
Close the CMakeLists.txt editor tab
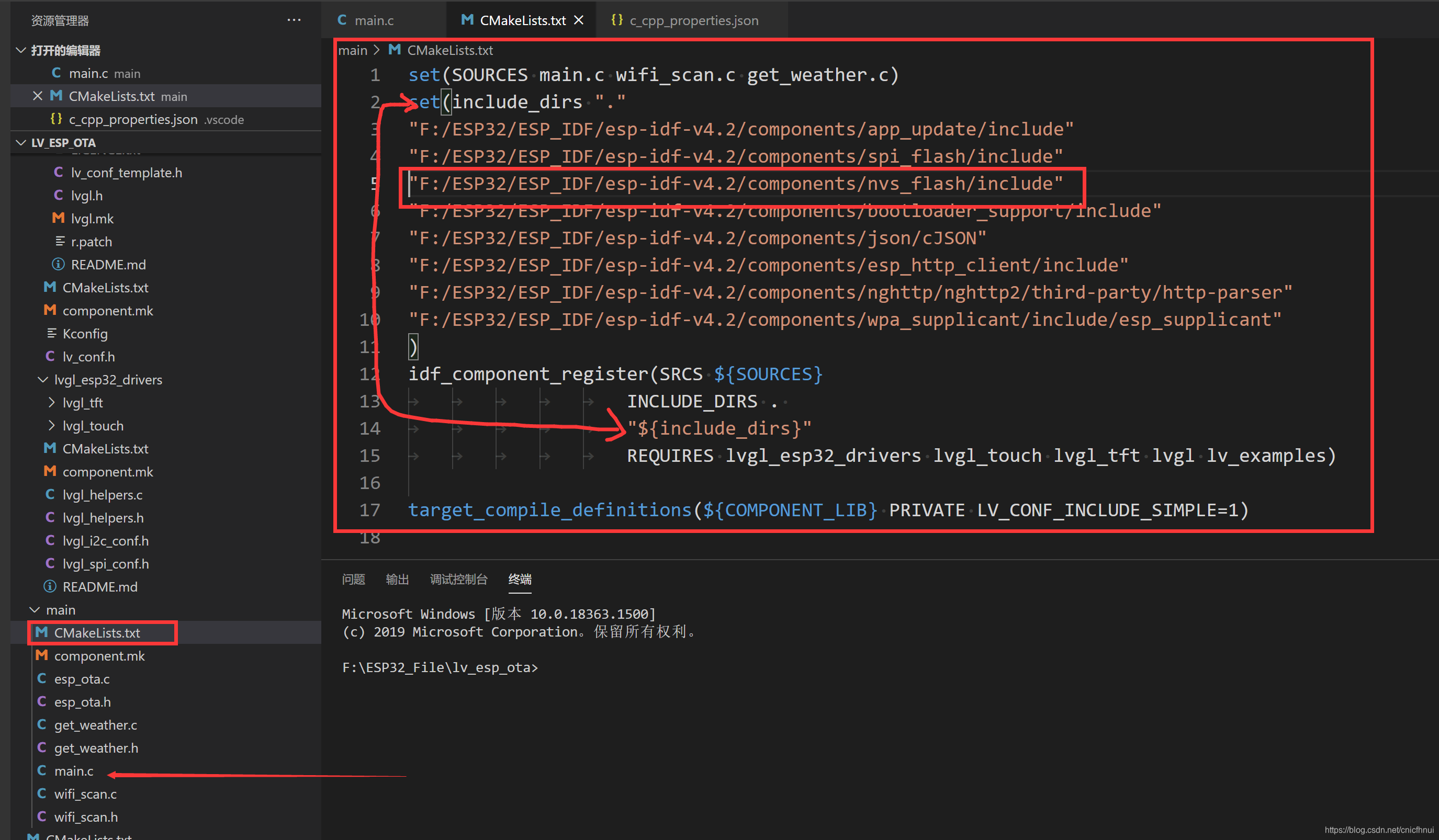[578, 19]
